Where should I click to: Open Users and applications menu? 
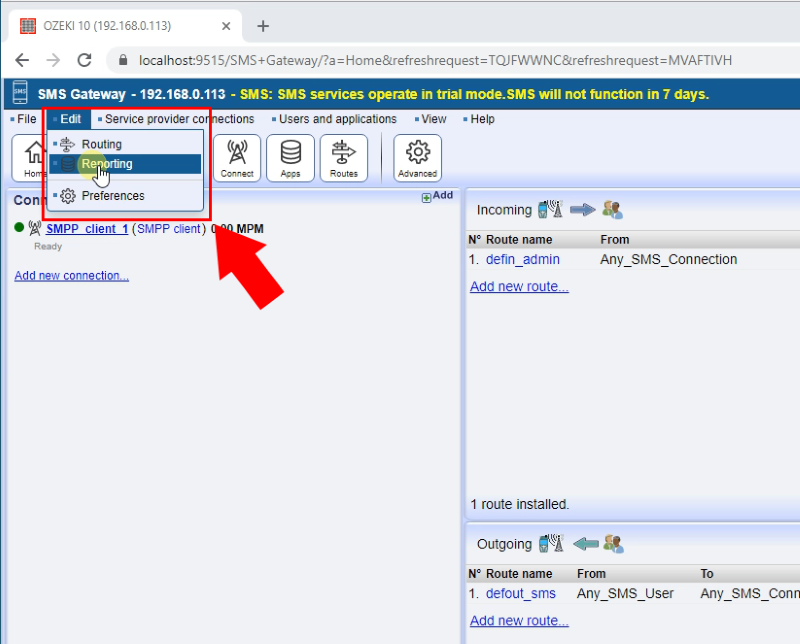[x=334, y=119]
